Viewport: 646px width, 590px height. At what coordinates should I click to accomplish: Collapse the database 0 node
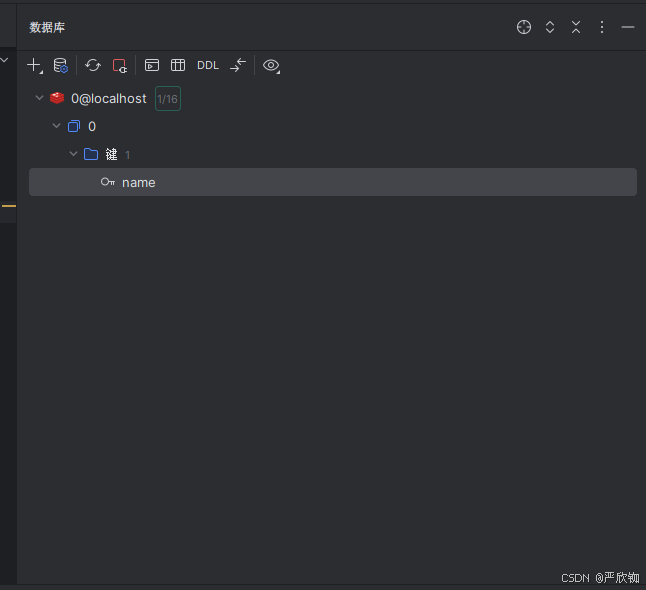tap(56, 126)
